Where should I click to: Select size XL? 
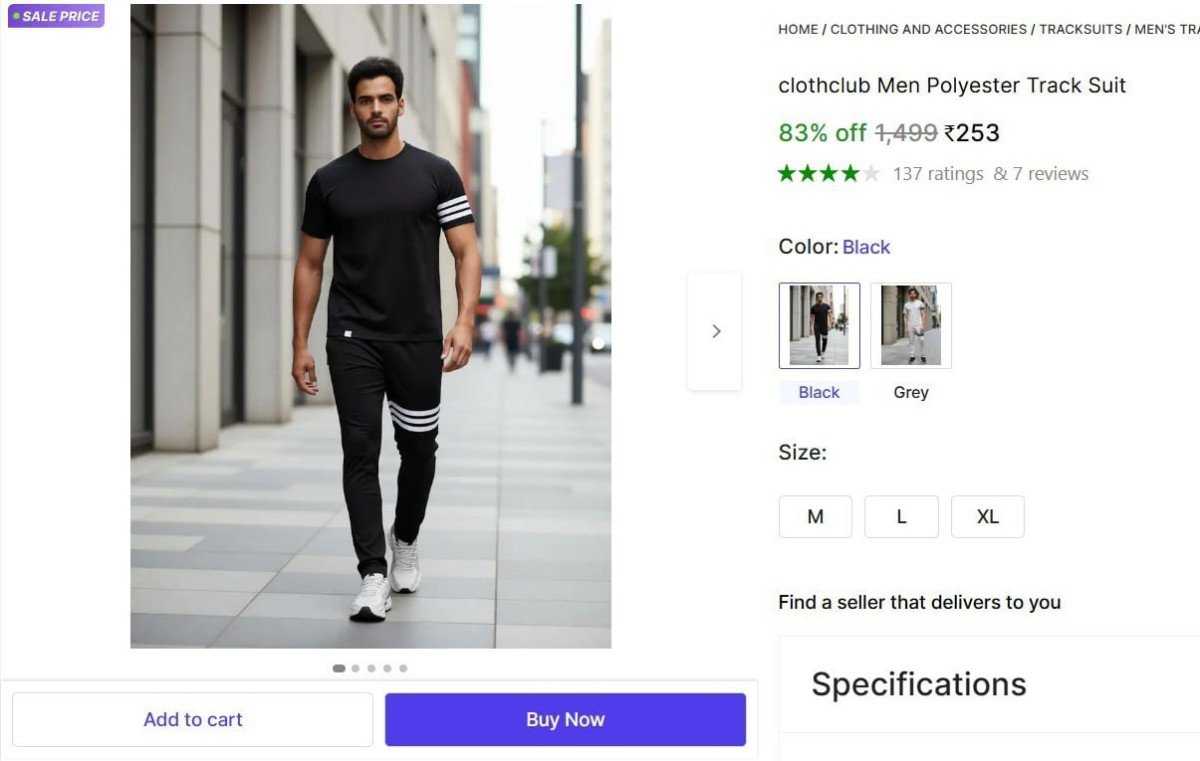pos(987,516)
